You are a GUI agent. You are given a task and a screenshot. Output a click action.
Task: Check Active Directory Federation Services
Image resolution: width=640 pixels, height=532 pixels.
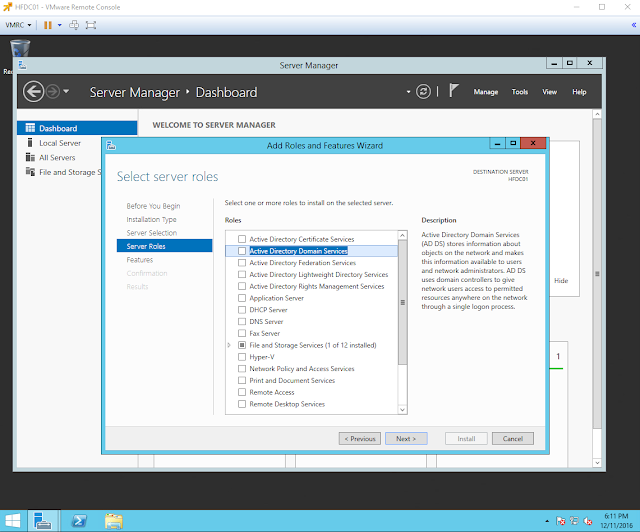tap(242, 263)
